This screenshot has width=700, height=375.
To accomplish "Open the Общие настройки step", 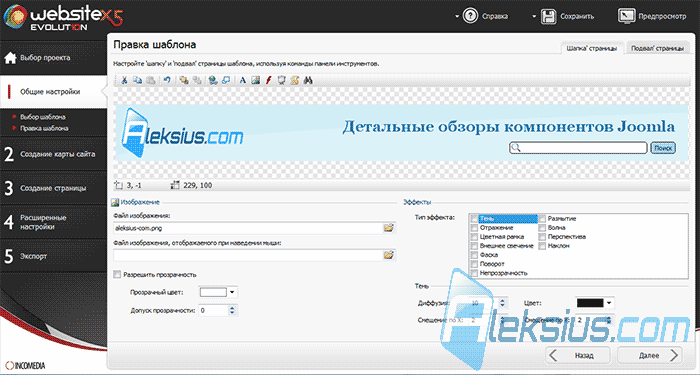I will 53,92.
